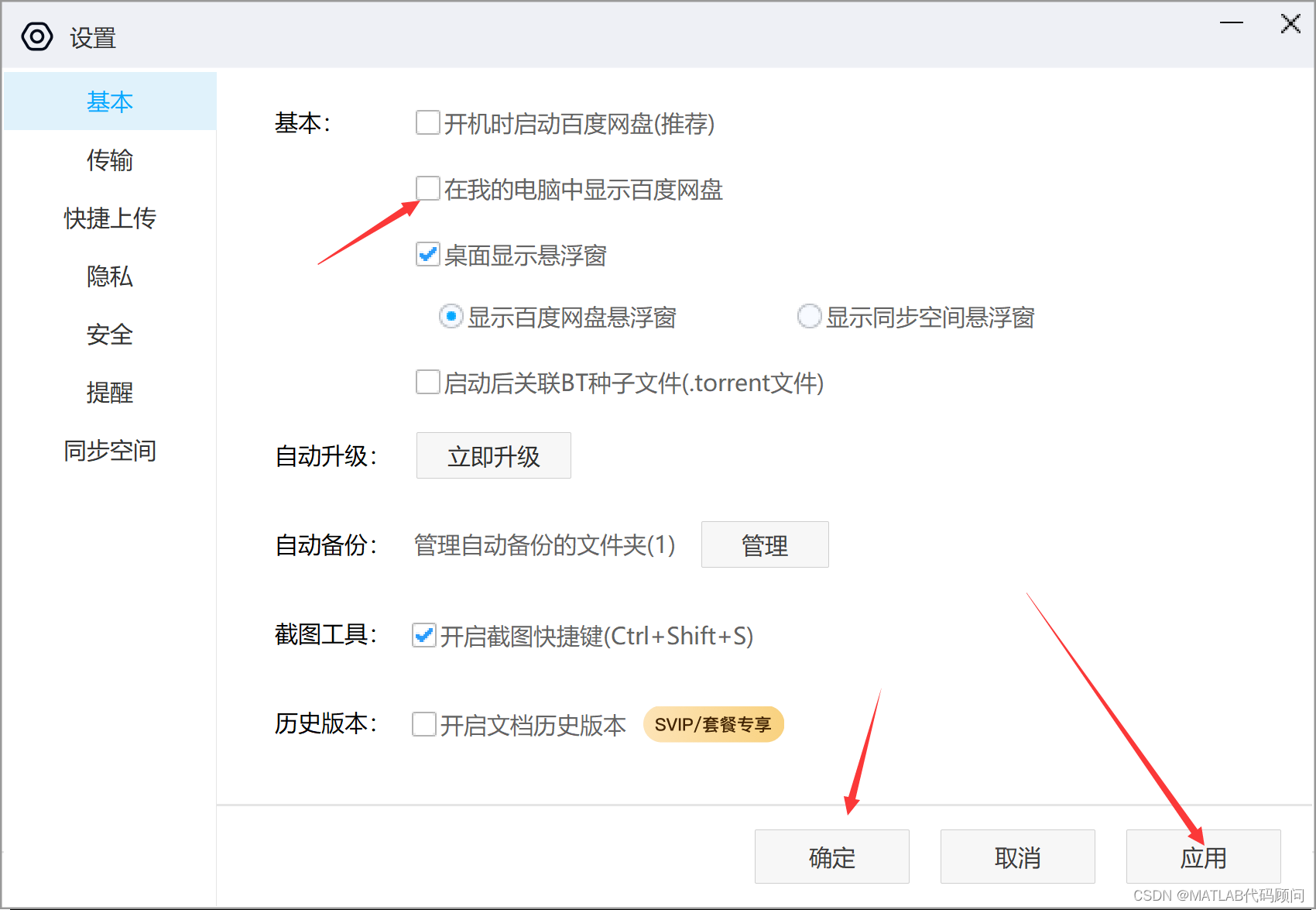
Task: Open the 隐私 settings tab
Action: click(110, 276)
